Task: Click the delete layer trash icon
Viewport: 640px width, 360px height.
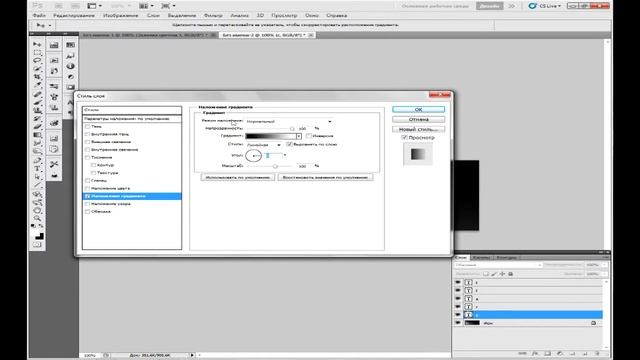Action: [x=597, y=353]
